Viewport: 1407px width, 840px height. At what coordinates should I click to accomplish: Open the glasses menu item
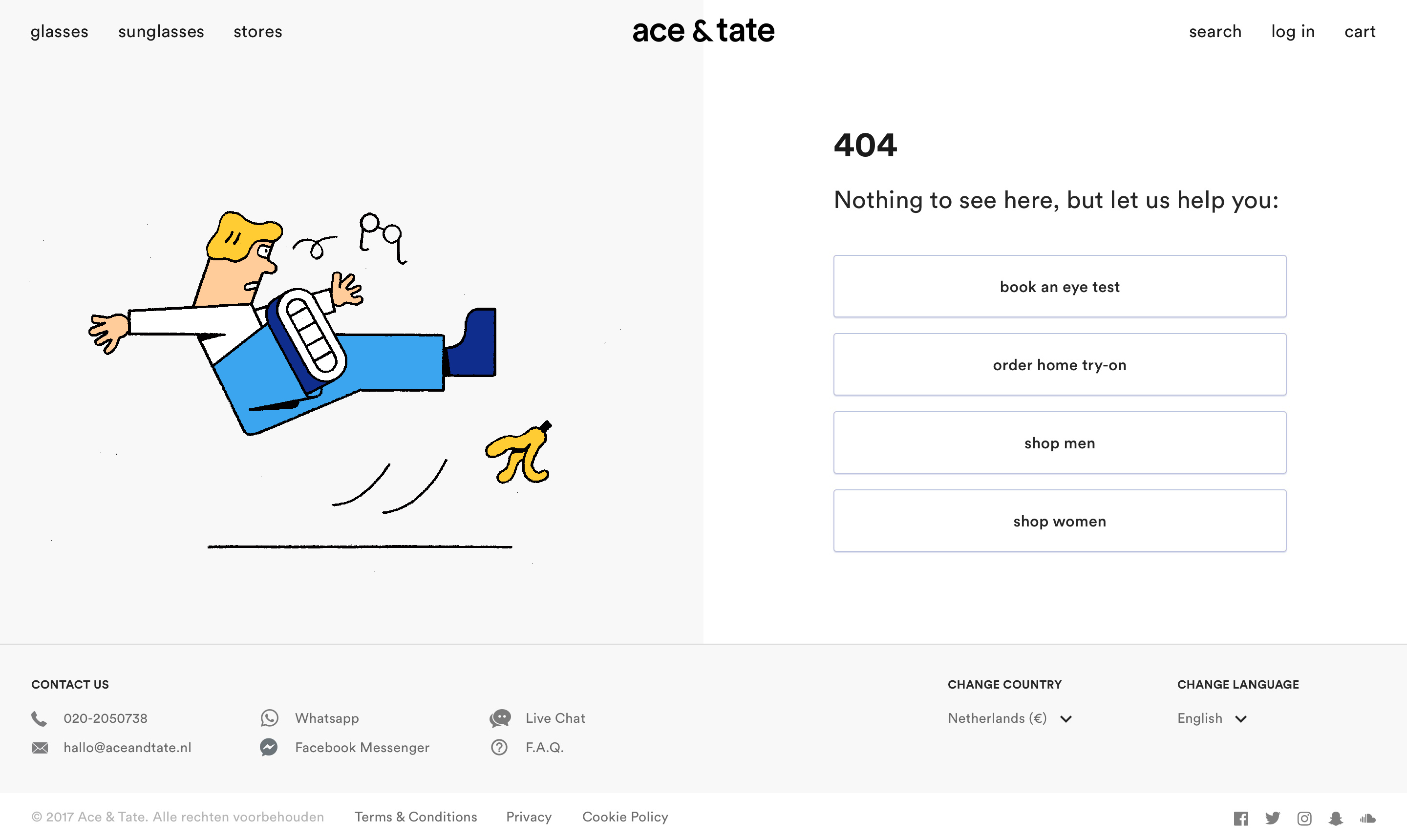click(x=60, y=32)
